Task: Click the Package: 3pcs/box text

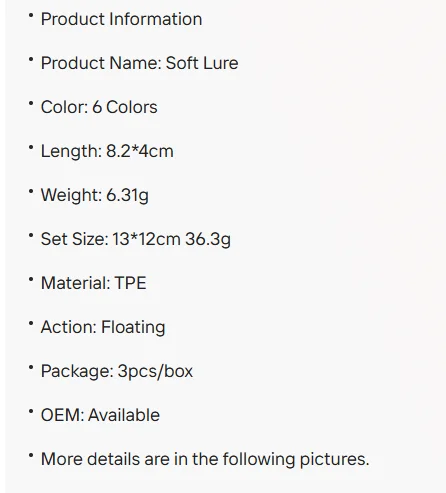Action: click(117, 371)
